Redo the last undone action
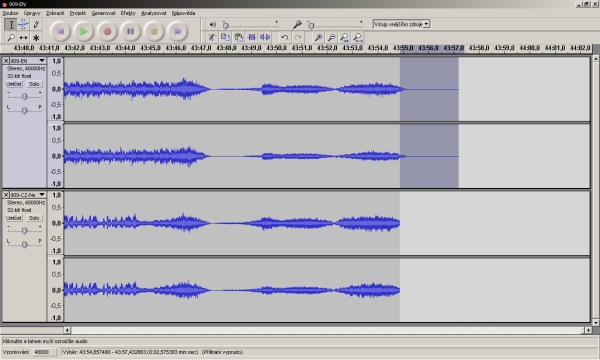 pyautogui.click(x=298, y=37)
